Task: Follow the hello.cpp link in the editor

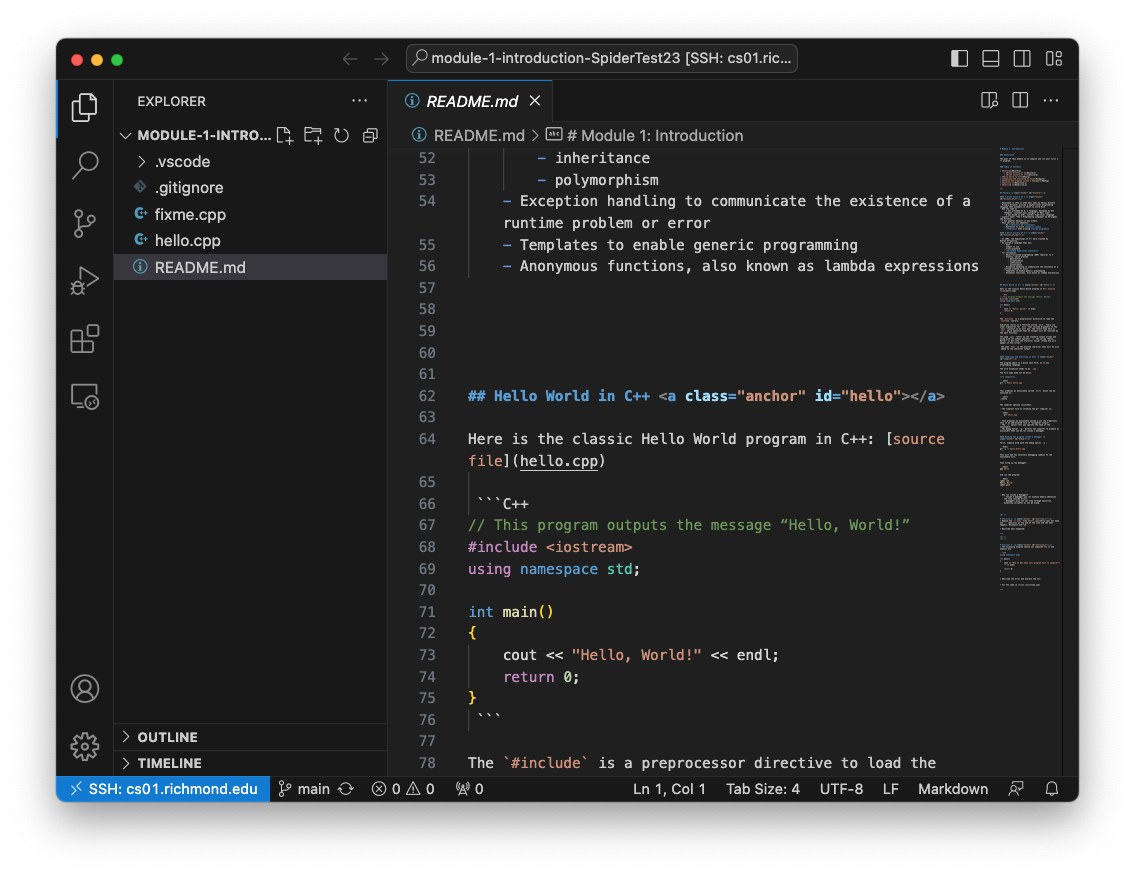Action: pyautogui.click(x=559, y=460)
